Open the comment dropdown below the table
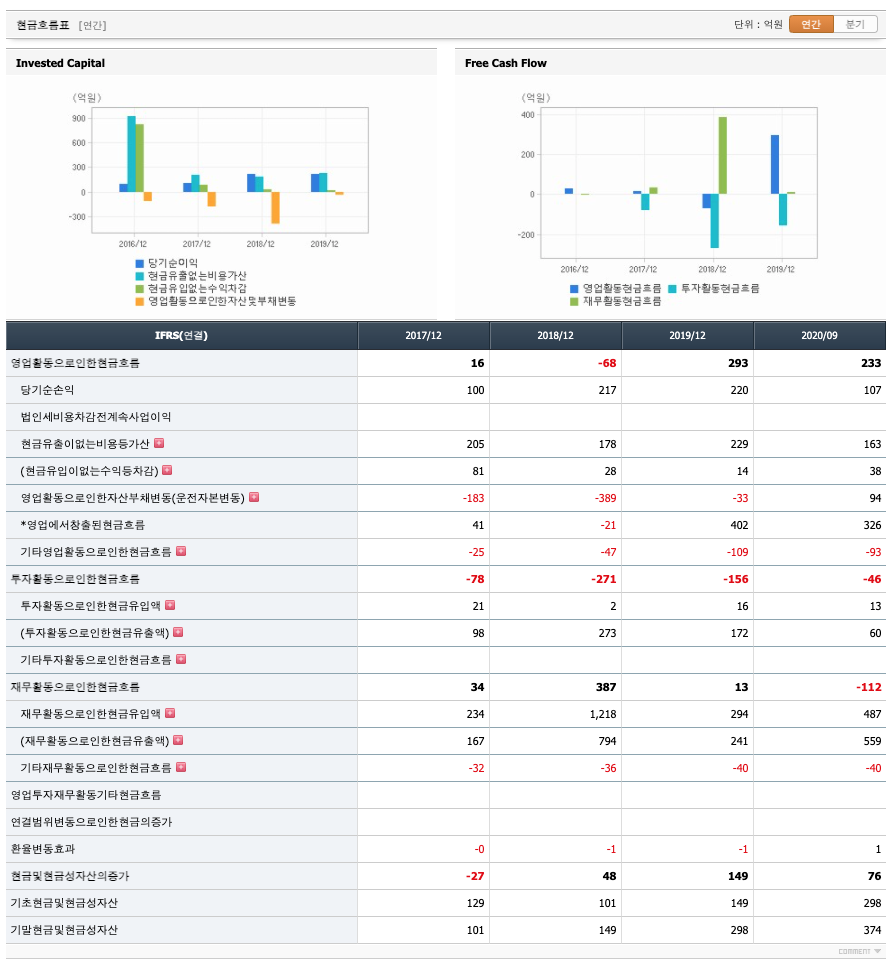Viewport: 893px width, 965px height. tap(860, 951)
